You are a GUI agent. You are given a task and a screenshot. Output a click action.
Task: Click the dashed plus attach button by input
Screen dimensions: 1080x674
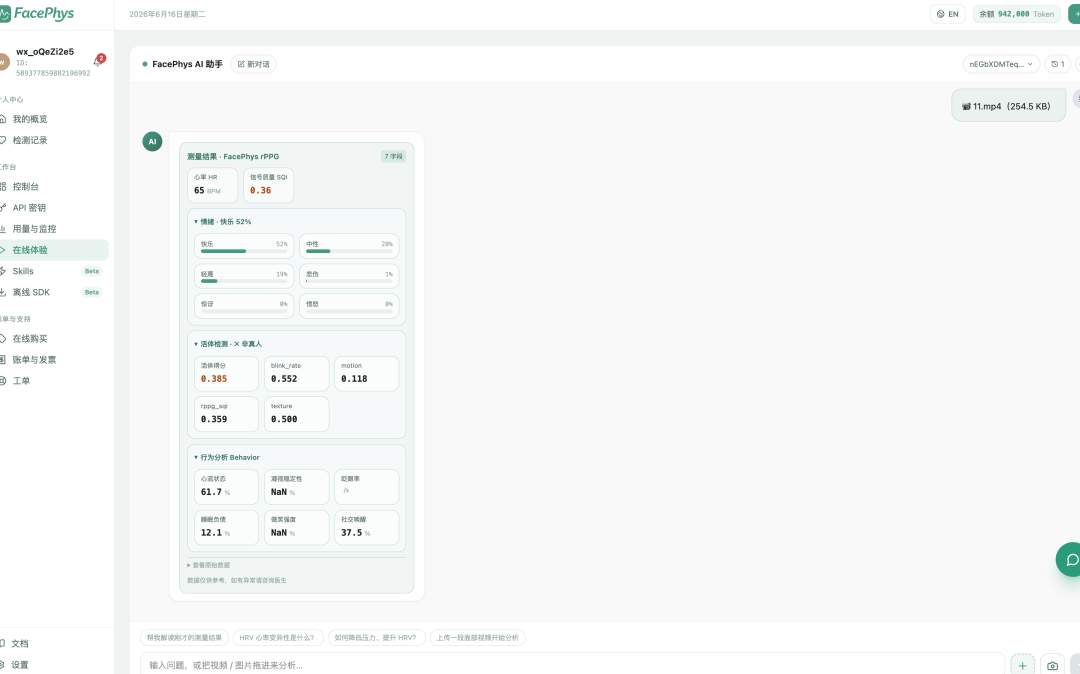[x=1022, y=665]
